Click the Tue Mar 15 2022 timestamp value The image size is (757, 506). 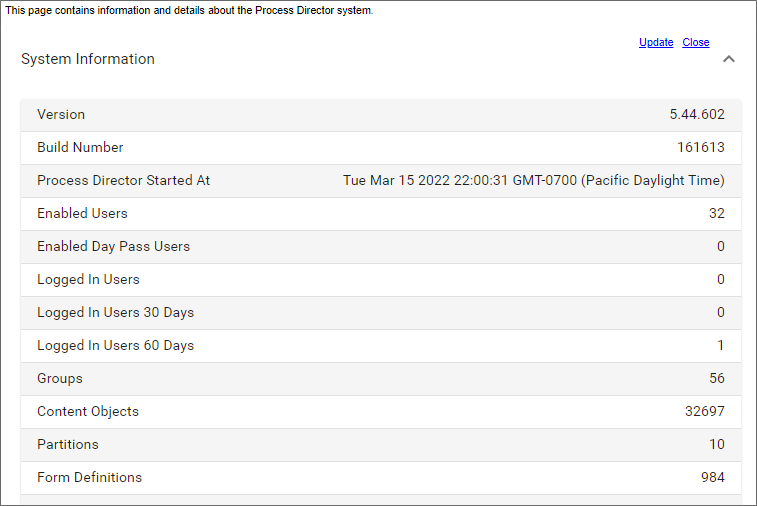(533, 180)
